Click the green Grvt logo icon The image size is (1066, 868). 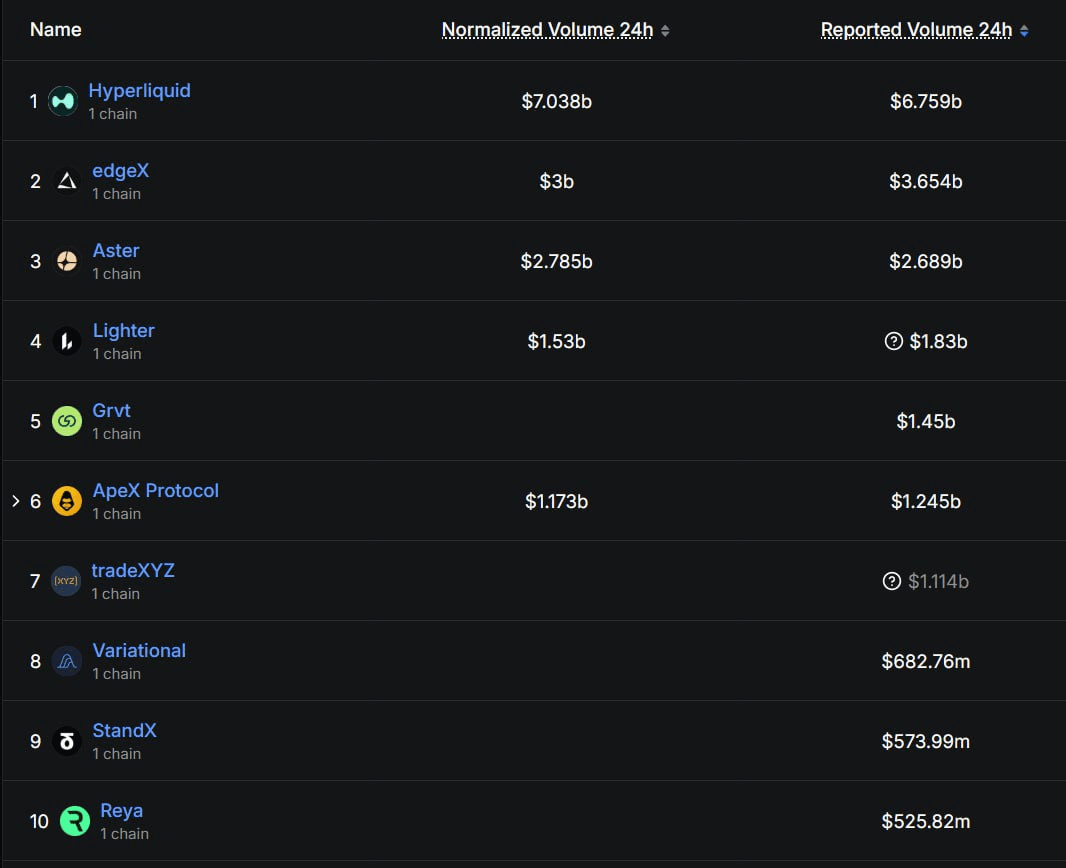coord(67,421)
